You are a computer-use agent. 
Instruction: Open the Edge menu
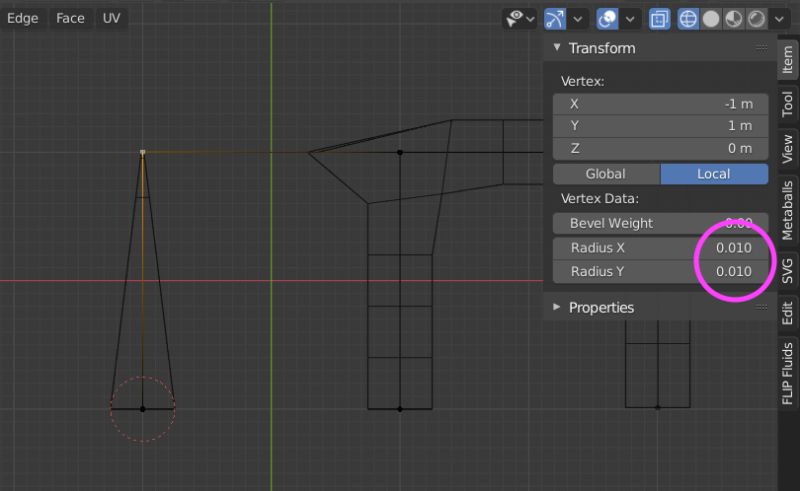(22, 18)
